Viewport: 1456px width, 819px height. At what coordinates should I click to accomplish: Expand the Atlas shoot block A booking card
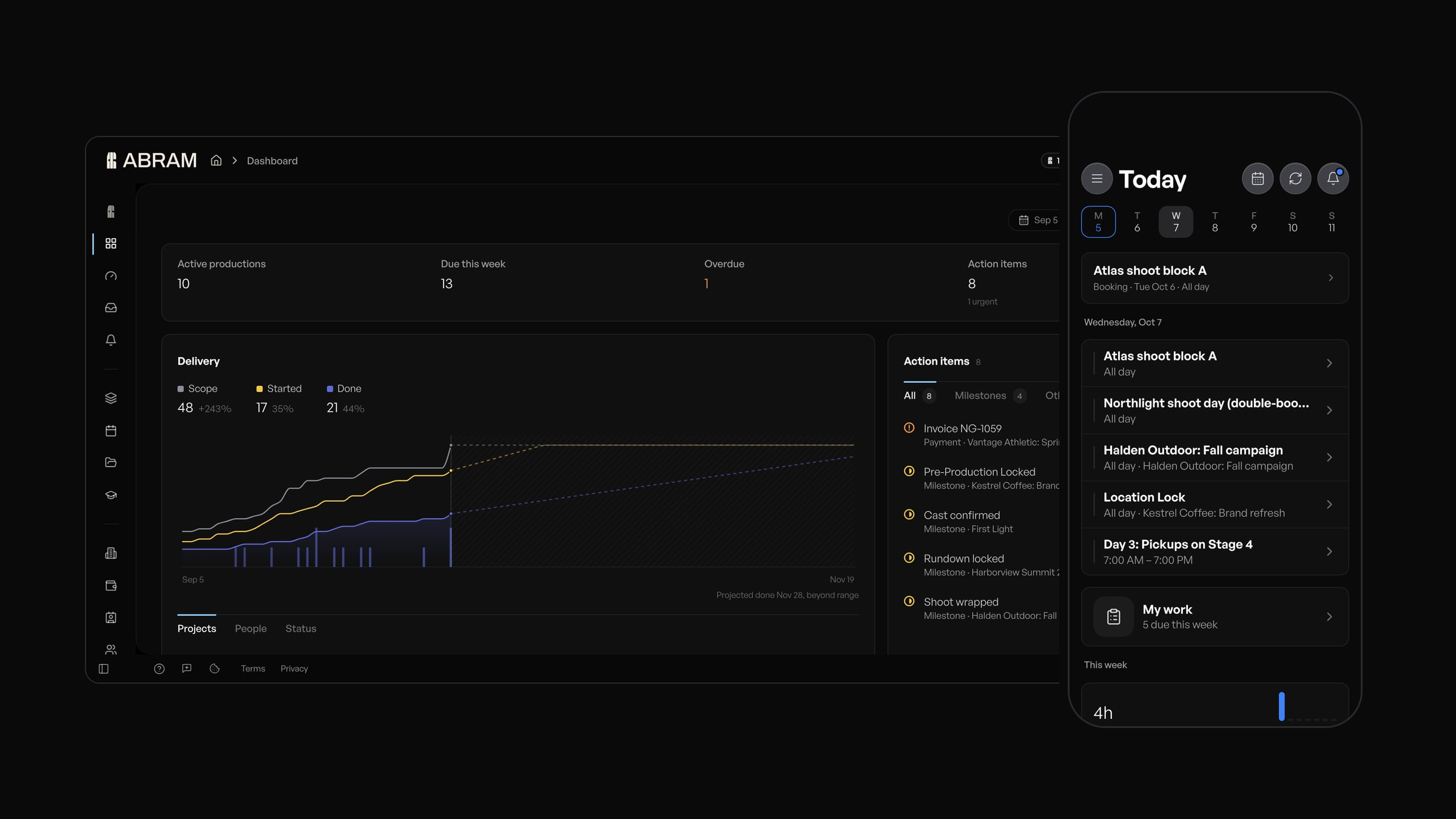pos(1215,278)
